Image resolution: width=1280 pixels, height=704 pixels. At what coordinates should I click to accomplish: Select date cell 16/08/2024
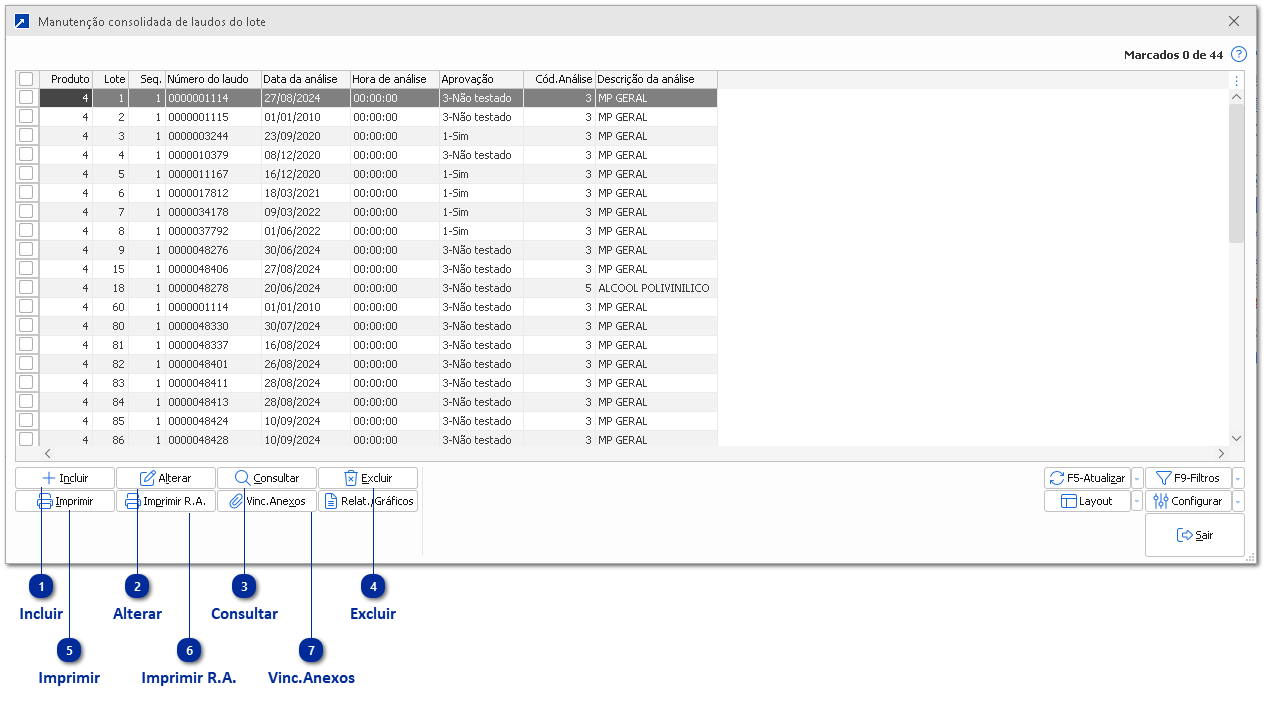[x=305, y=345]
